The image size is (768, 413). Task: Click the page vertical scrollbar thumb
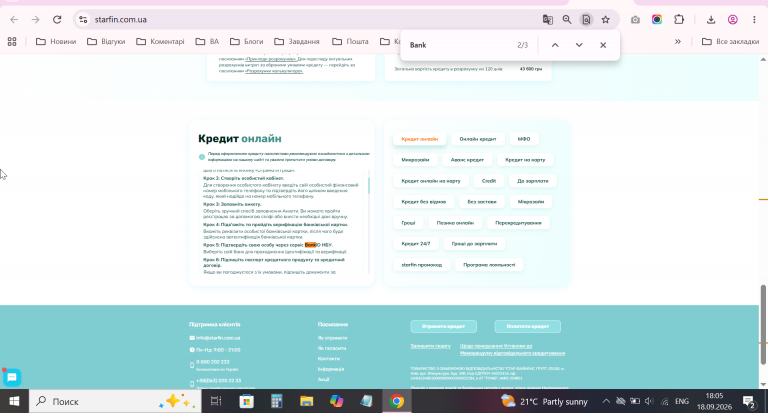pyautogui.click(x=763, y=325)
